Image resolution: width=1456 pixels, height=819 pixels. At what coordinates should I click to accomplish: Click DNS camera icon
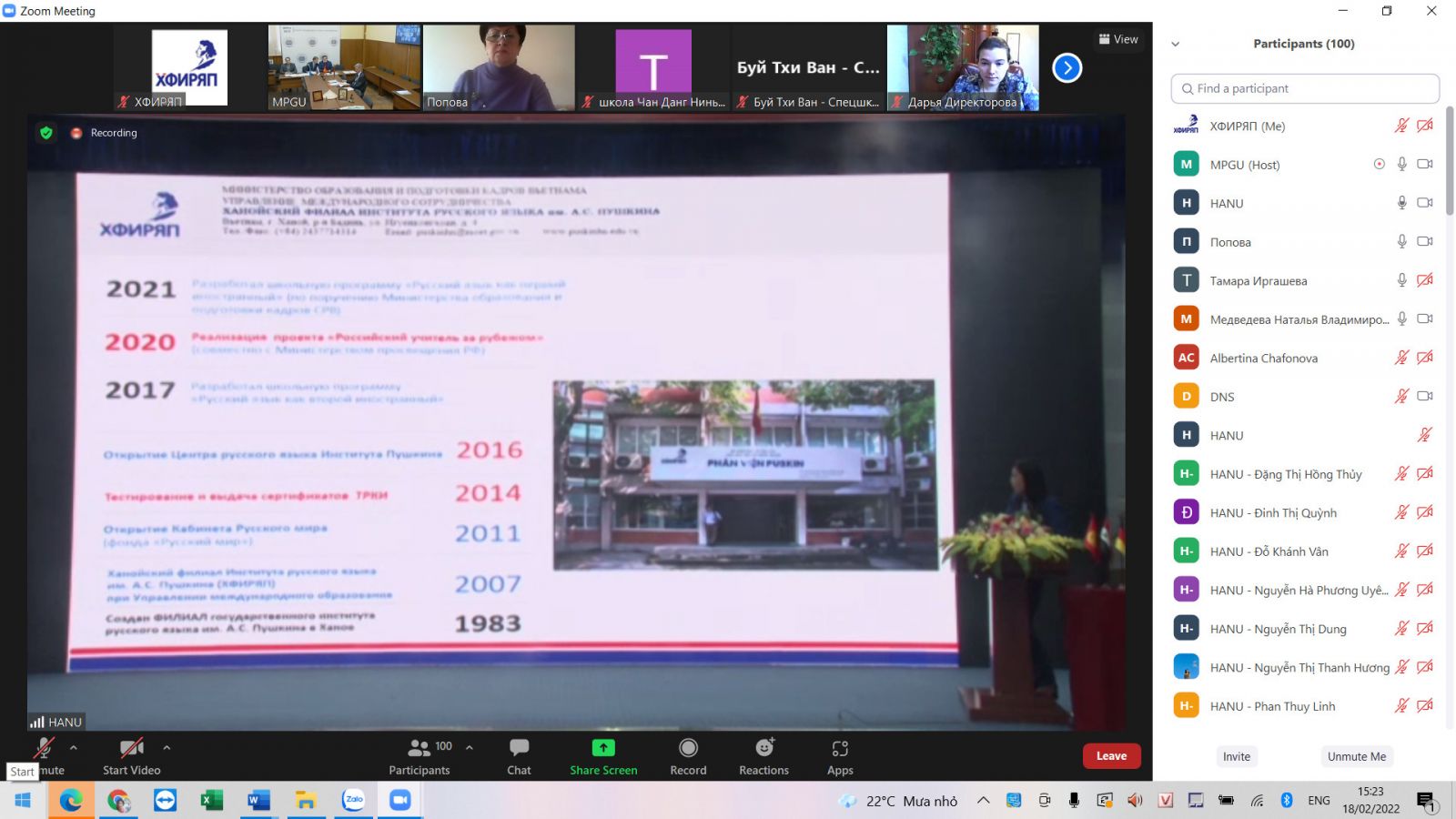coord(1425,397)
